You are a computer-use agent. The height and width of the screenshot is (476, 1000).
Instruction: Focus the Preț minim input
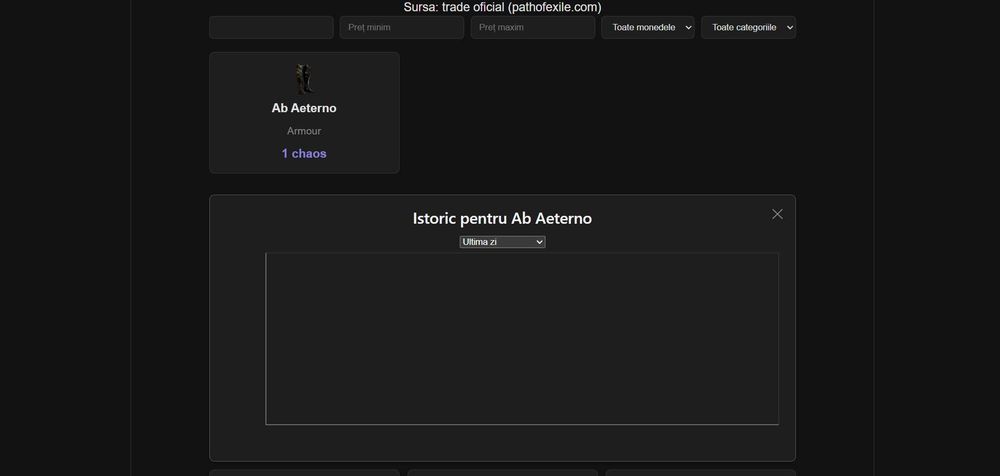[x=402, y=27]
